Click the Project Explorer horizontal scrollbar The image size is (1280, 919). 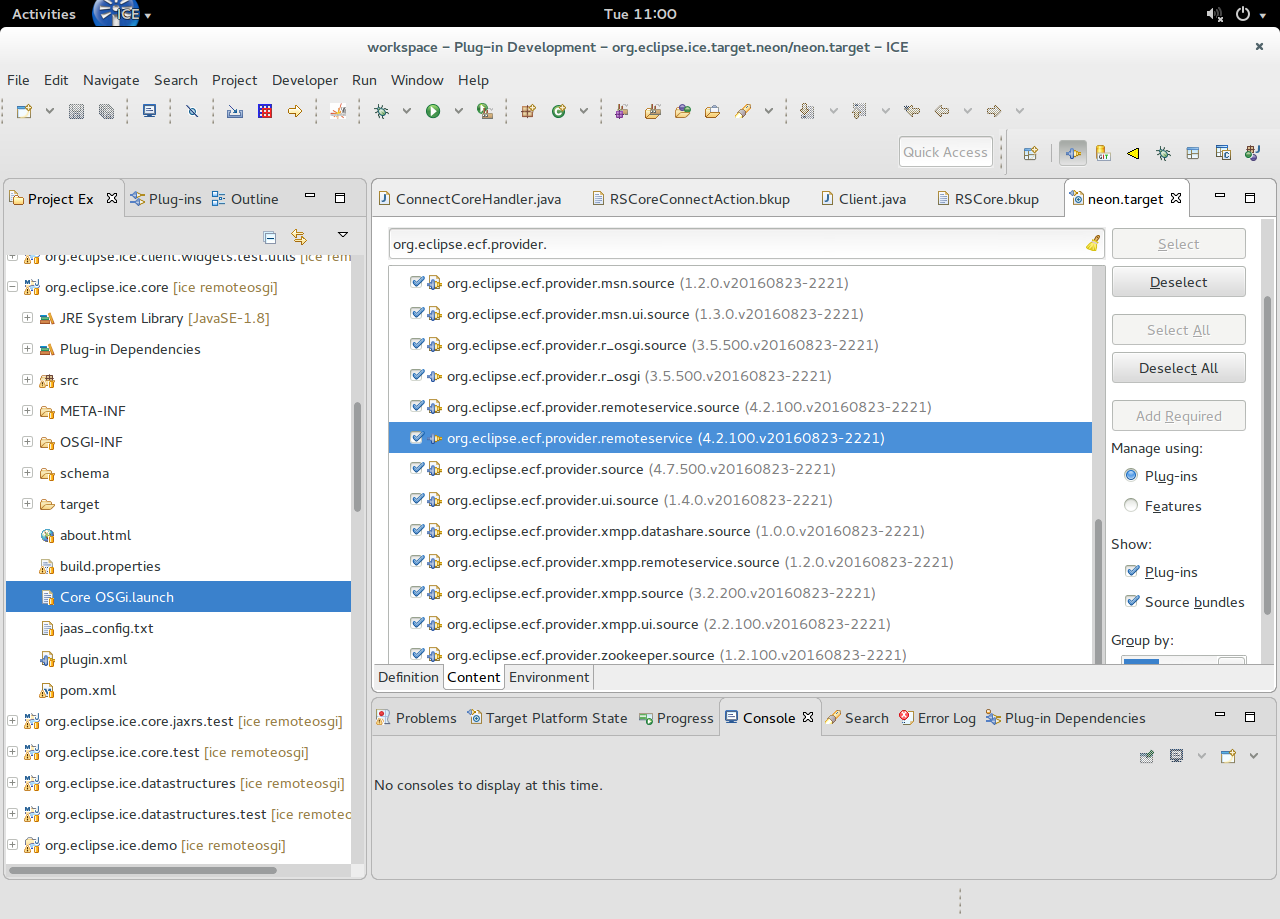(x=142, y=871)
